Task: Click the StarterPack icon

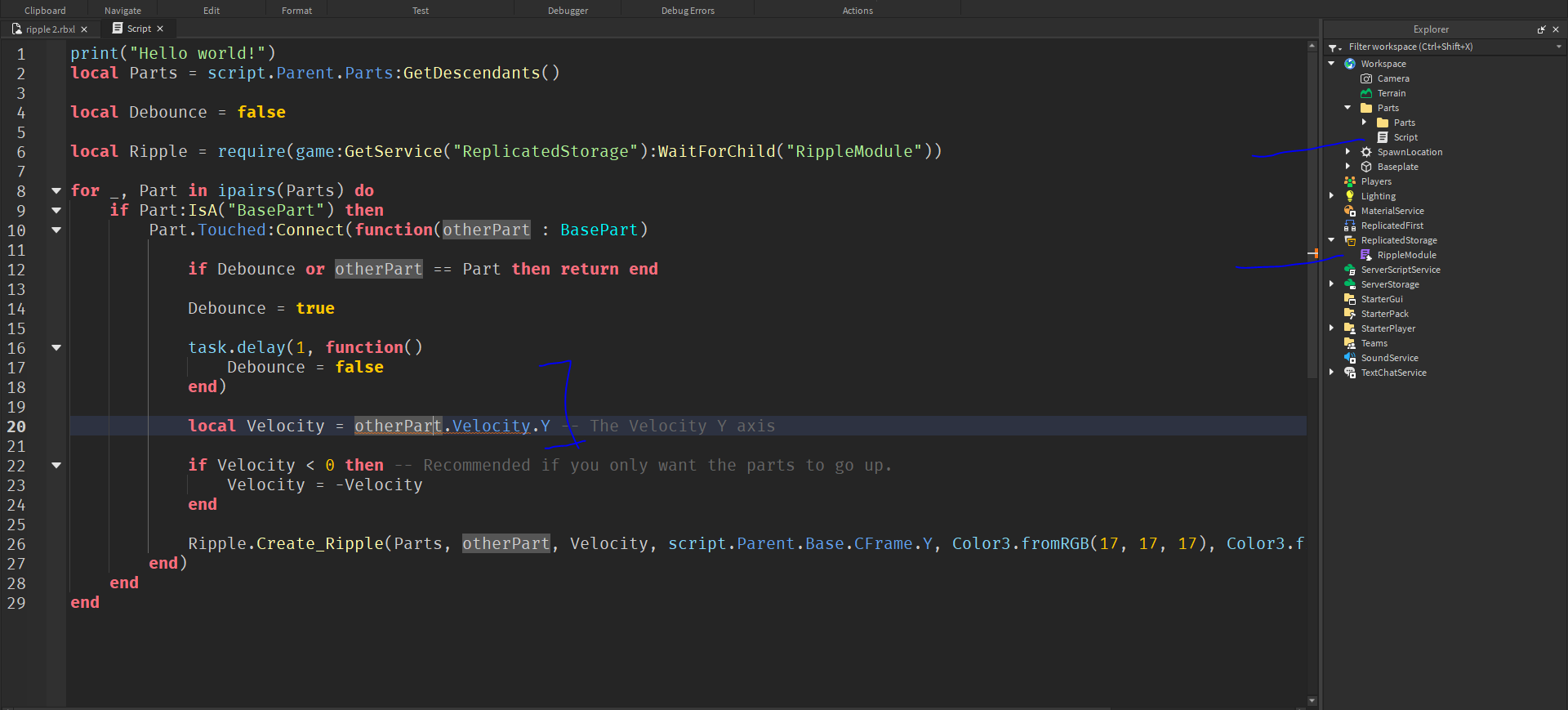Action: click(x=1350, y=314)
